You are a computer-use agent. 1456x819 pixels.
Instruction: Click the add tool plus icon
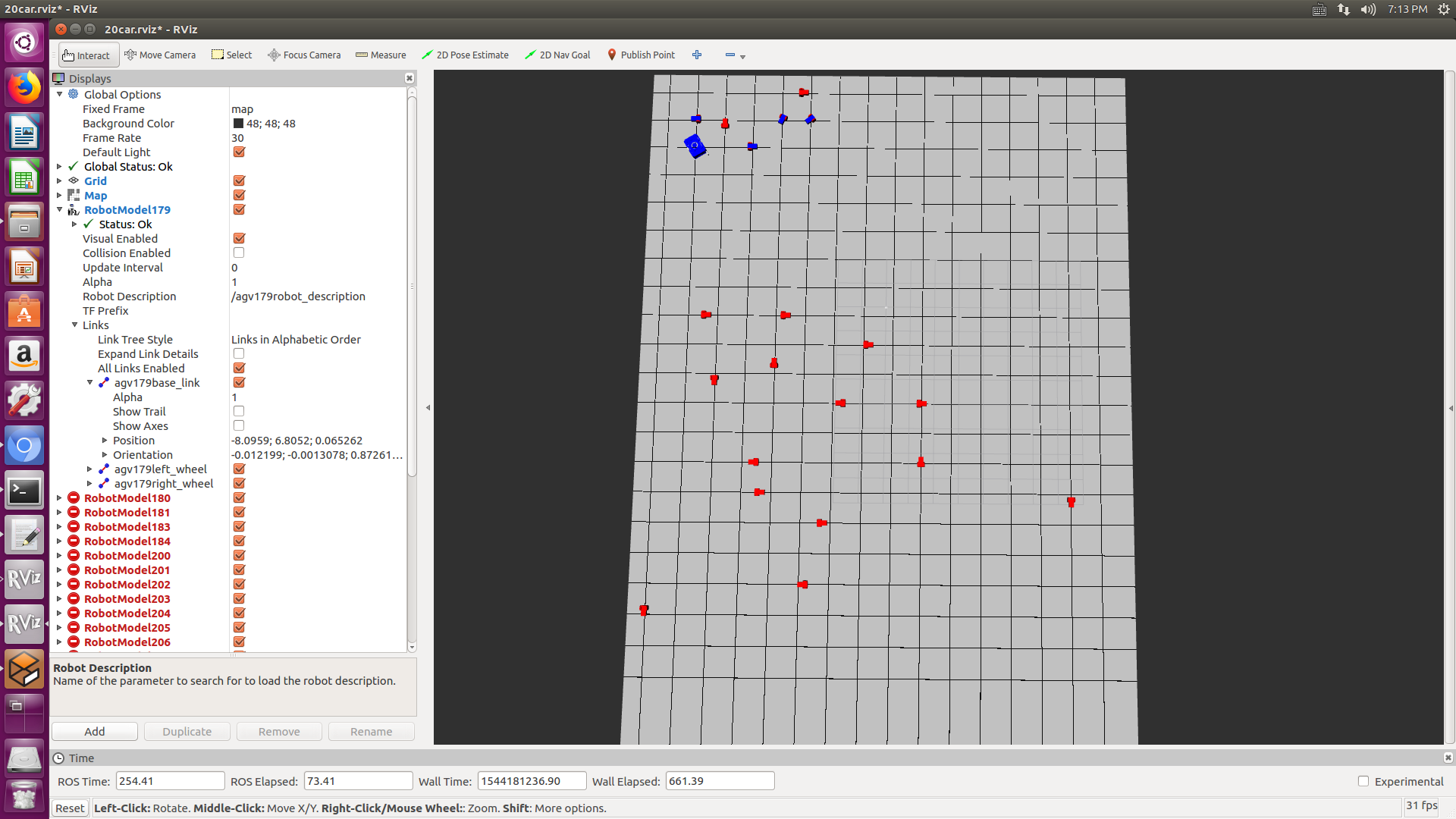click(x=697, y=55)
